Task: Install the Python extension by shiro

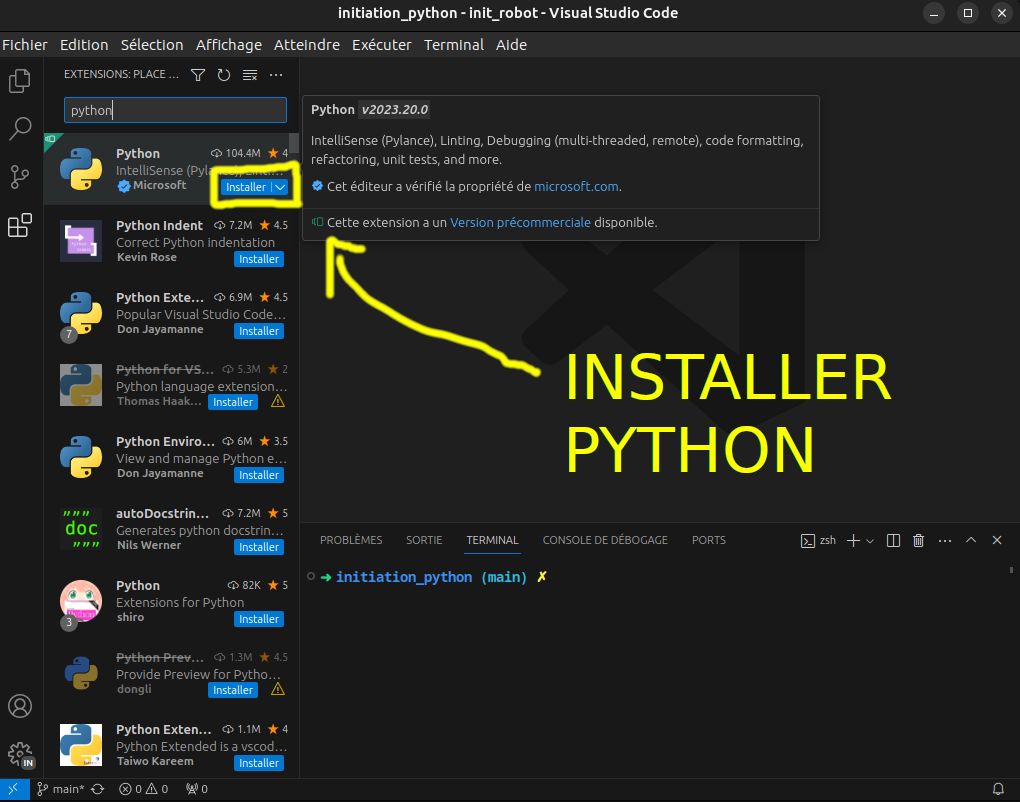Action: tap(259, 619)
